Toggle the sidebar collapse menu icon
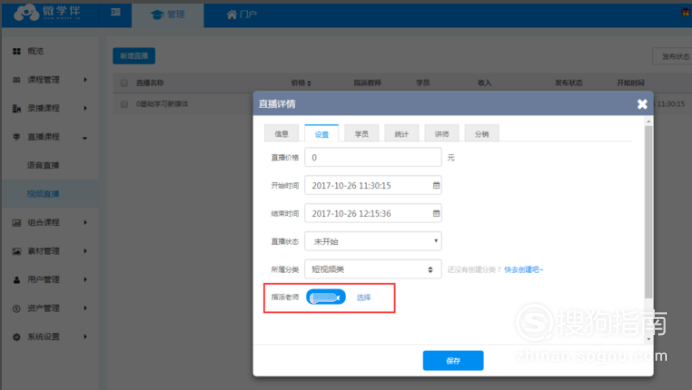Image resolution: width=692 pixels, height=390 pixels. point(116,12)
